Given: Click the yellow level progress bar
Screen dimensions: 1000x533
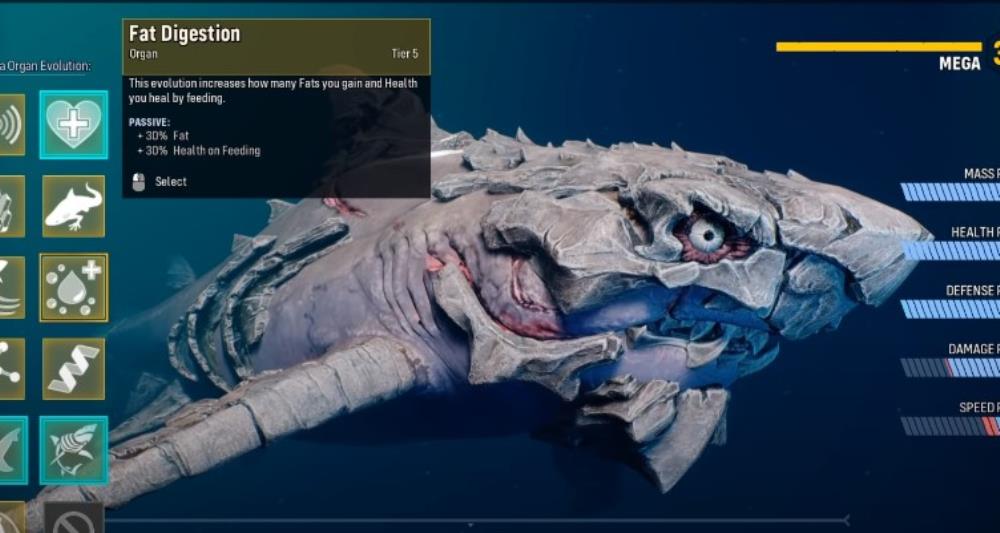Looking at the screenshot, I should point(879,47).
